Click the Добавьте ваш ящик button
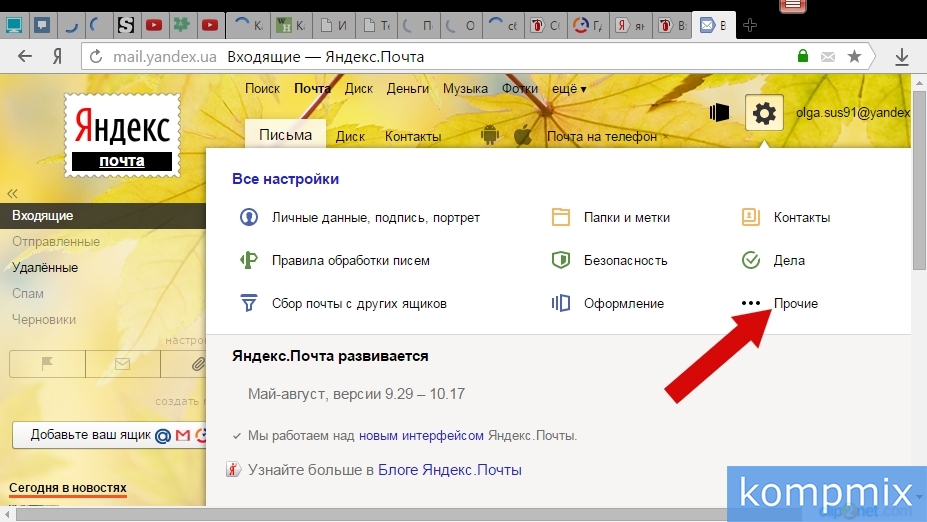This screenshot has height=522, width=927. click(90, 435)
